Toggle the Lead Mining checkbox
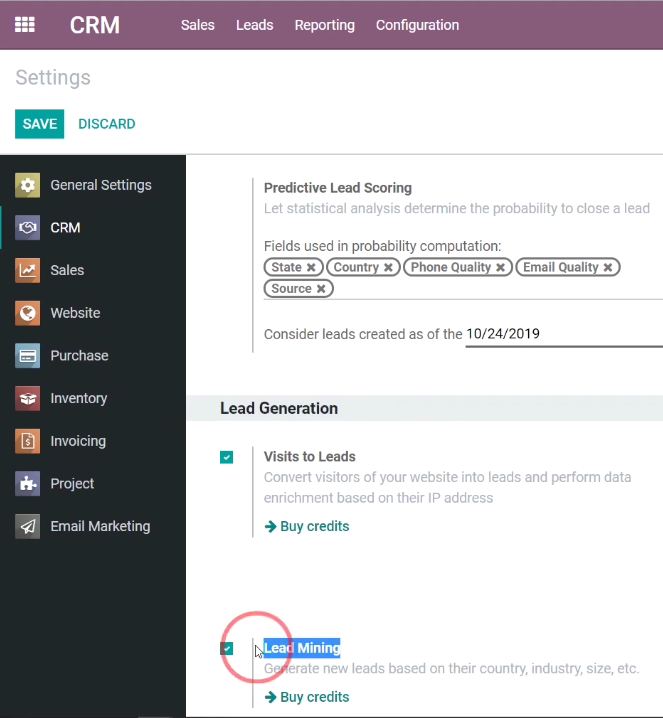 [227, 648]
